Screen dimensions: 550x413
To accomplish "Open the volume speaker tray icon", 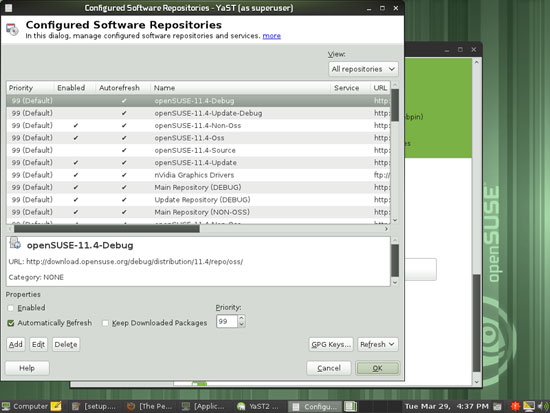I will (543, 406).
